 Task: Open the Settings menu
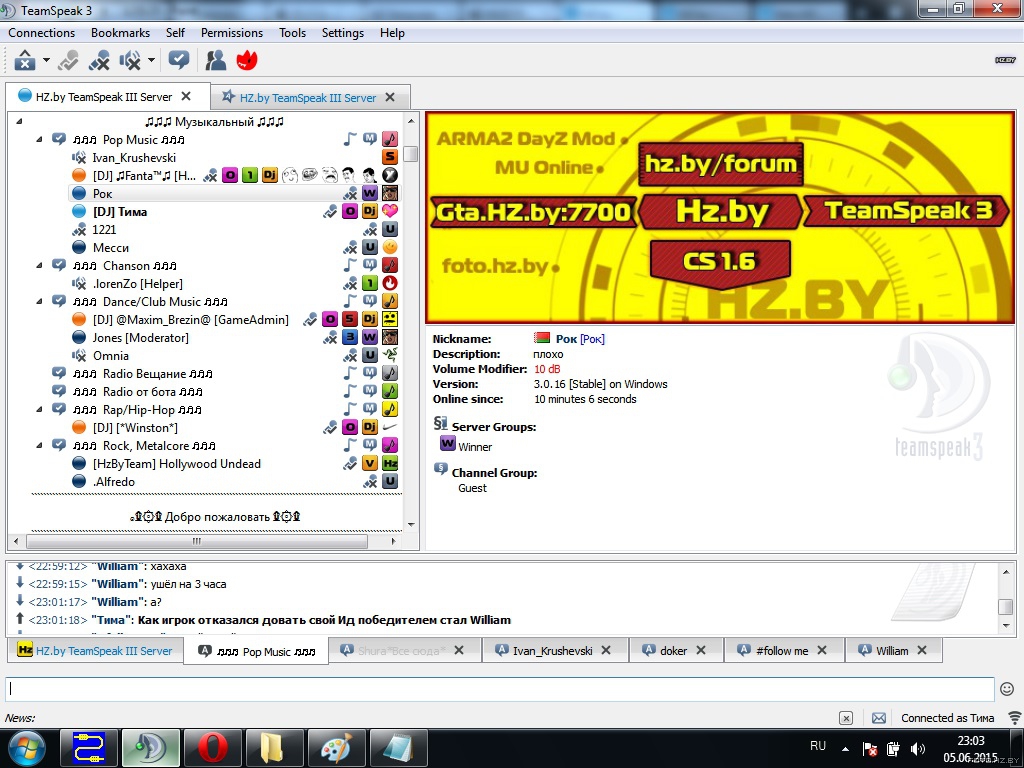pos(343,33)
